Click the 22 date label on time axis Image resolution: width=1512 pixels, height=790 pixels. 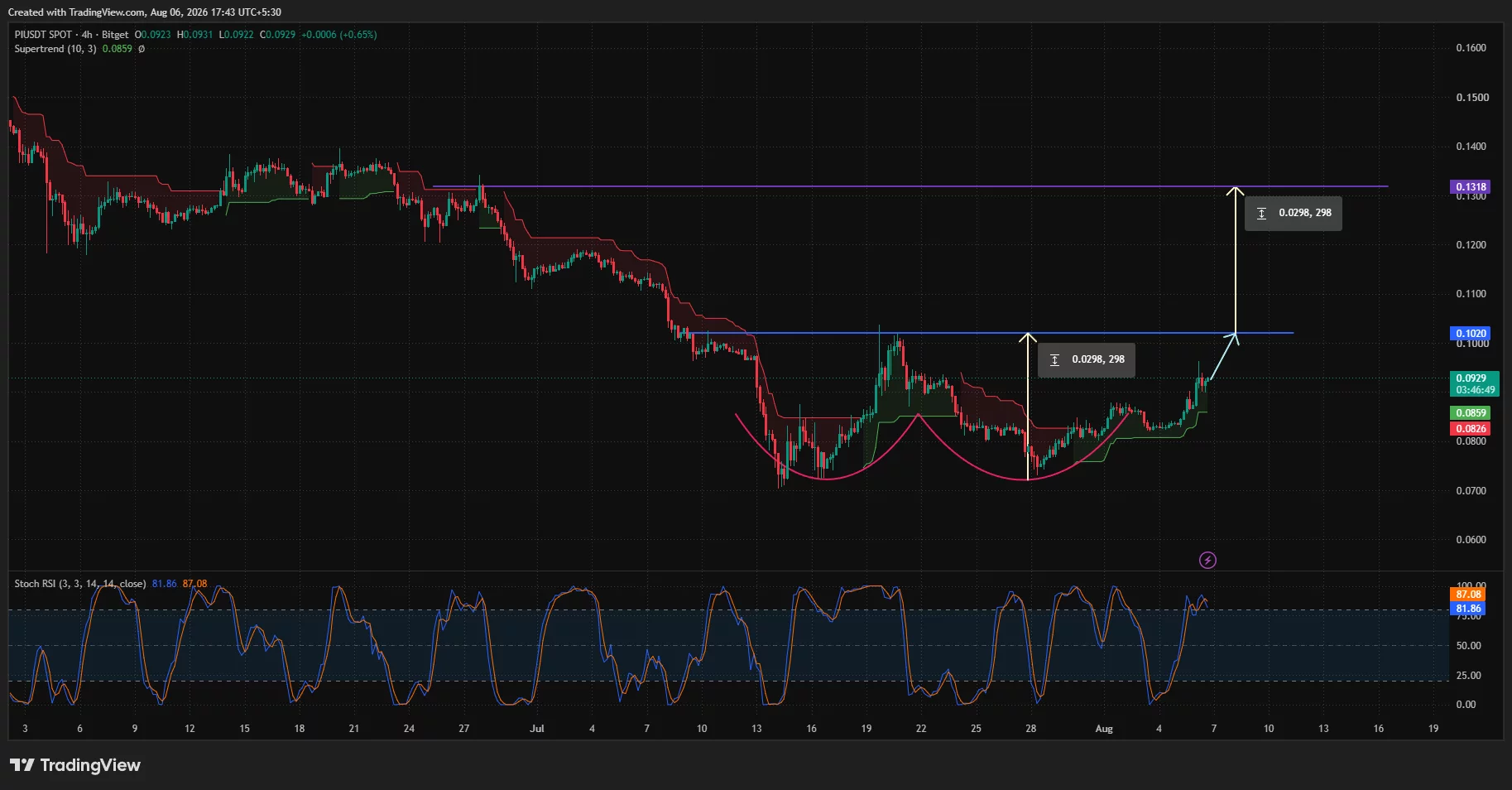point(921,729)
